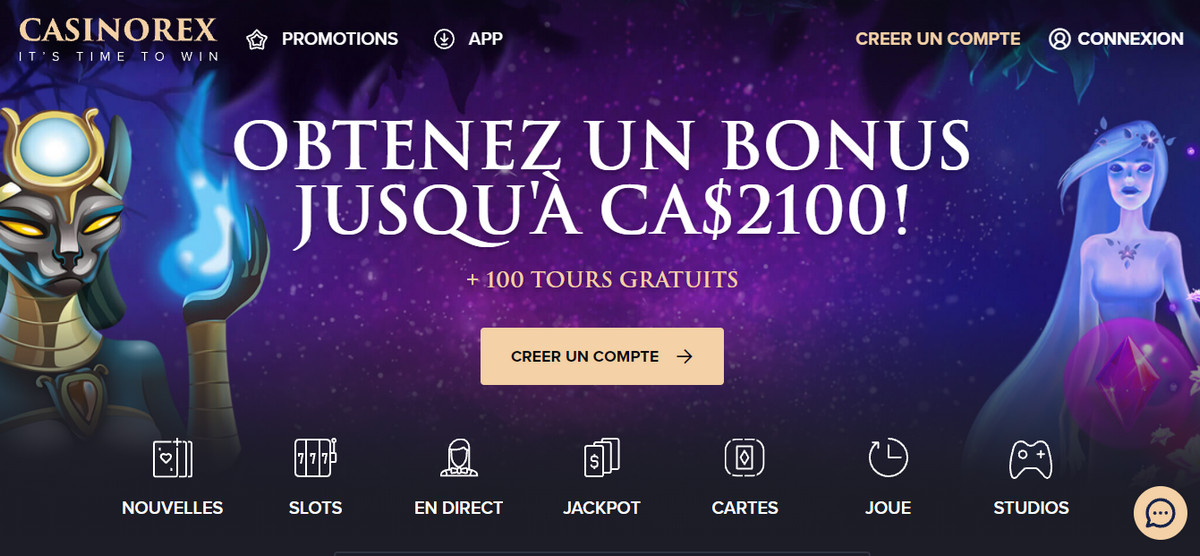
Task: Click the bonus CA$2100 headline banner
Action: 601,179
